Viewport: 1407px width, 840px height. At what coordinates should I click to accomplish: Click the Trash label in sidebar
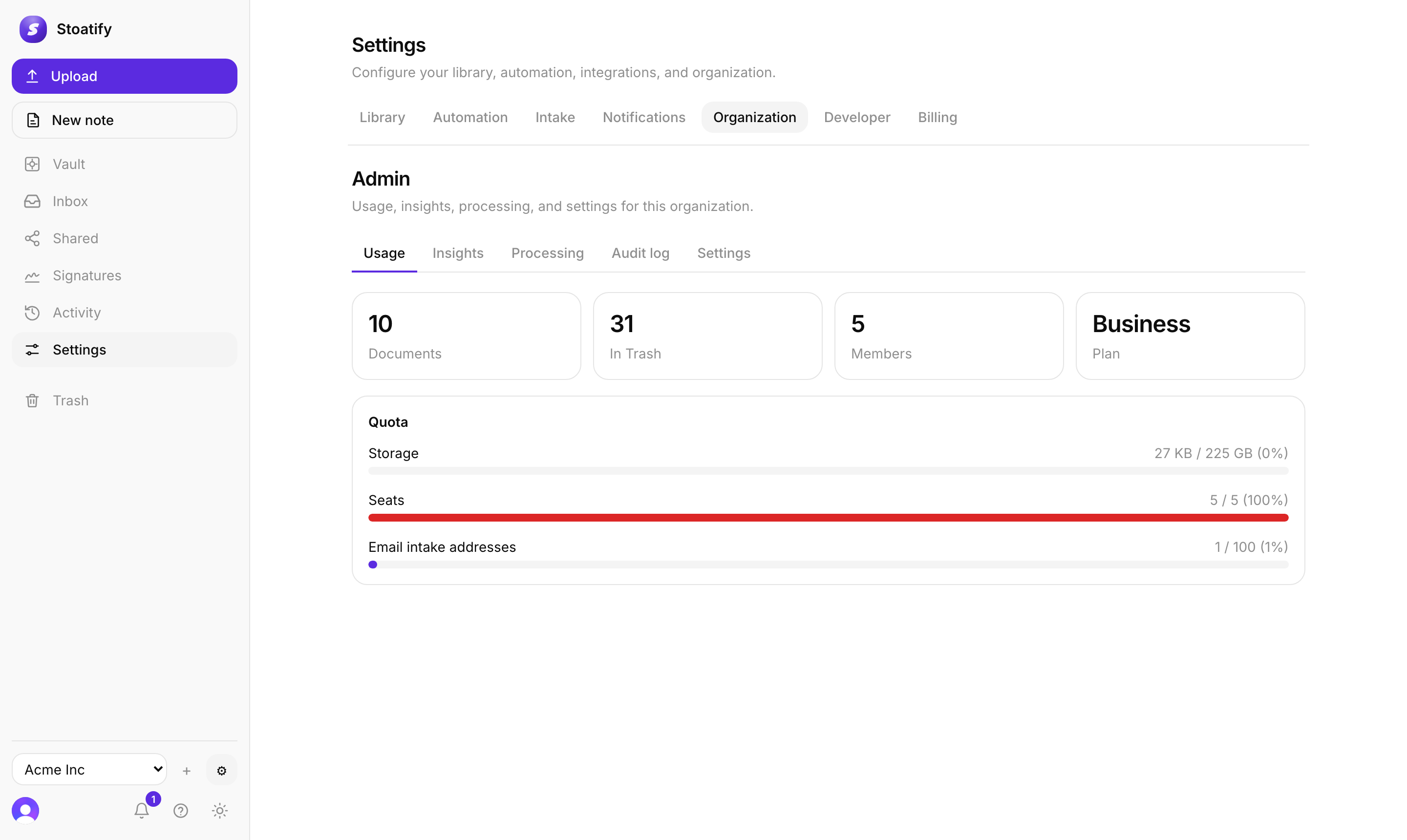tap(71, 401)
